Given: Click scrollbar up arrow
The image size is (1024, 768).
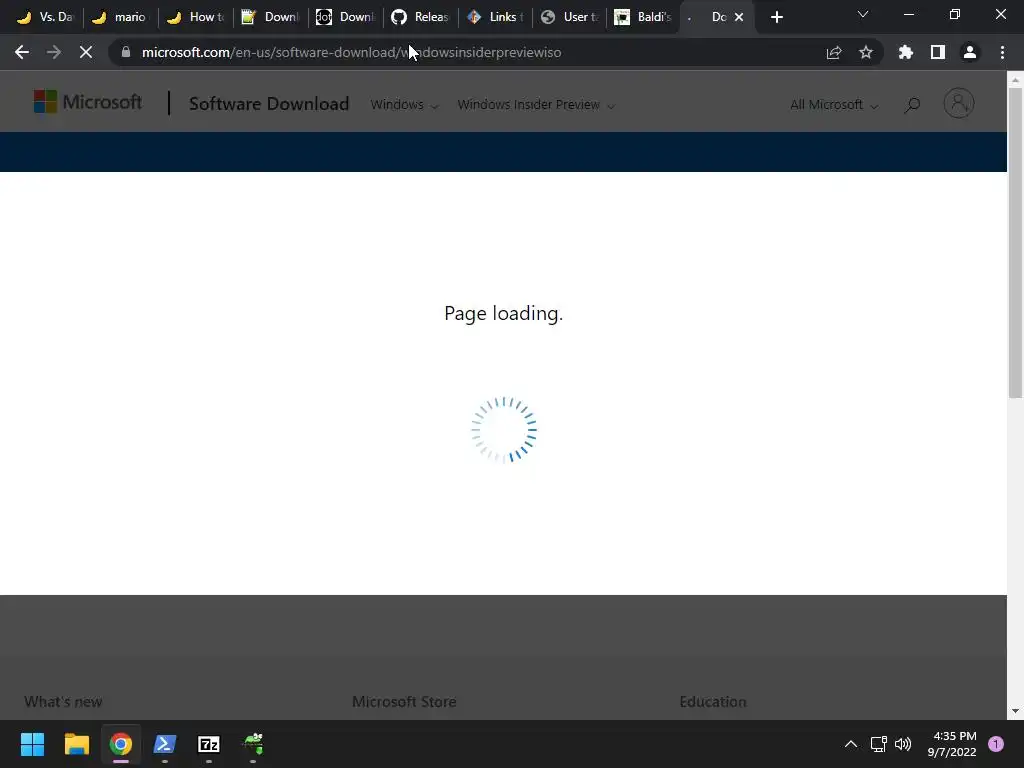Looking at the screenshot, I should click(1015, 80).
